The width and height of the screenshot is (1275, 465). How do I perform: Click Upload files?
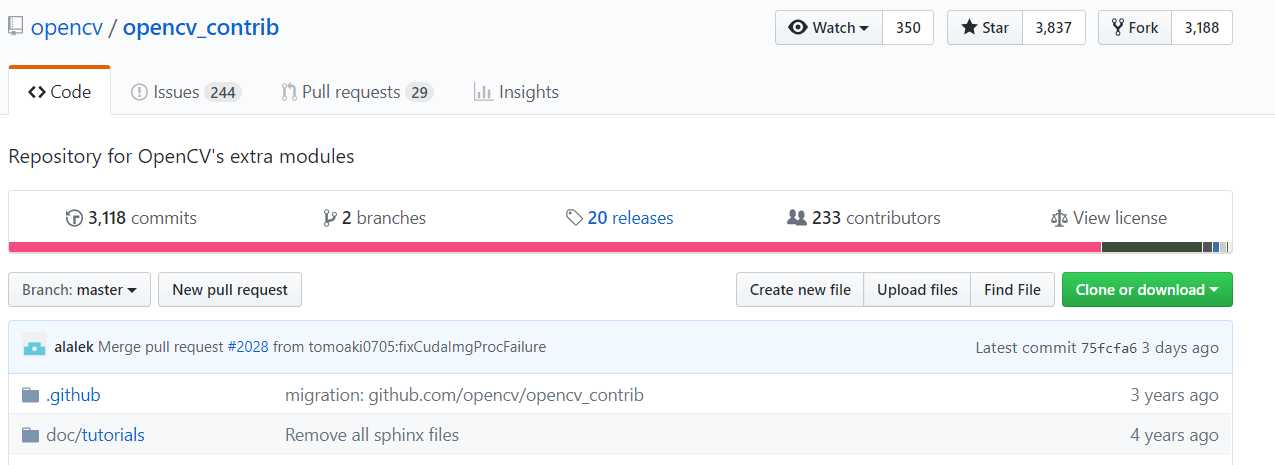pos(917,290)
